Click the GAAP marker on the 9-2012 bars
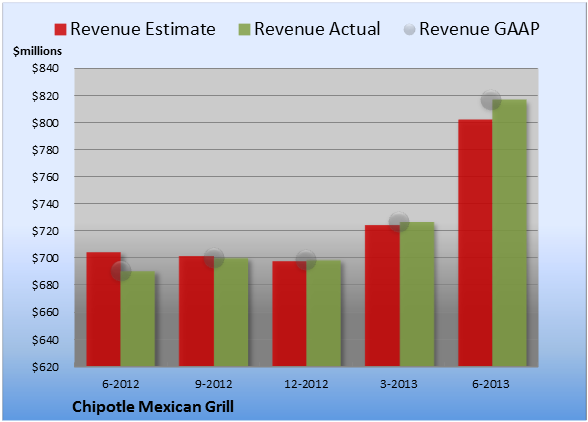Viewport: 588px width, 422px height. 214,258
